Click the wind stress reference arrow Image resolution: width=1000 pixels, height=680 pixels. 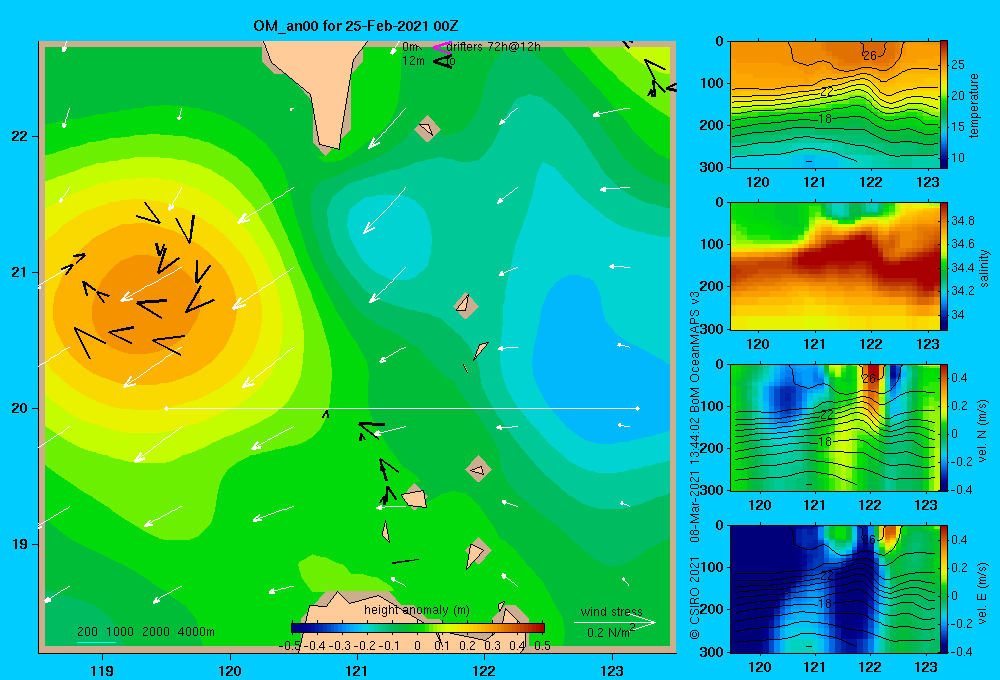[614, 622]
